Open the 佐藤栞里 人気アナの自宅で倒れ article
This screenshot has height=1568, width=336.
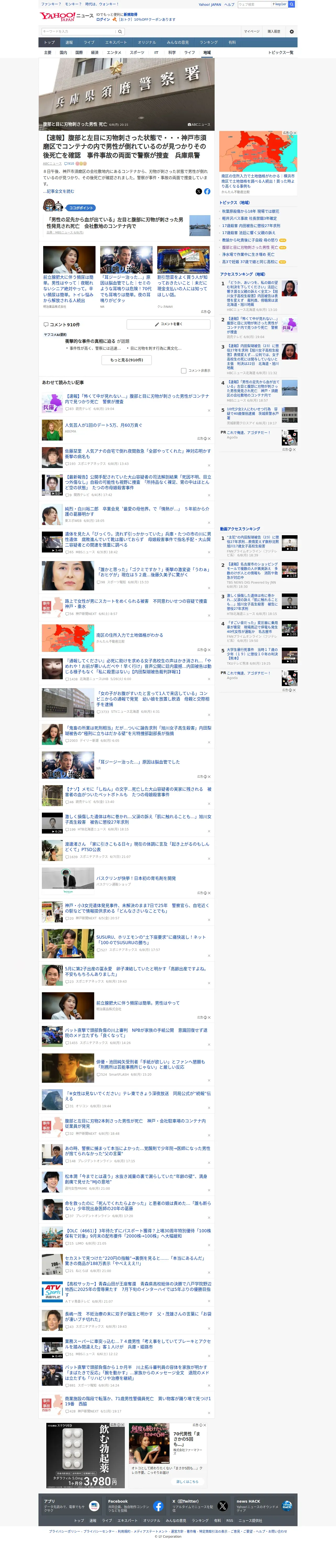pos(138,453)
